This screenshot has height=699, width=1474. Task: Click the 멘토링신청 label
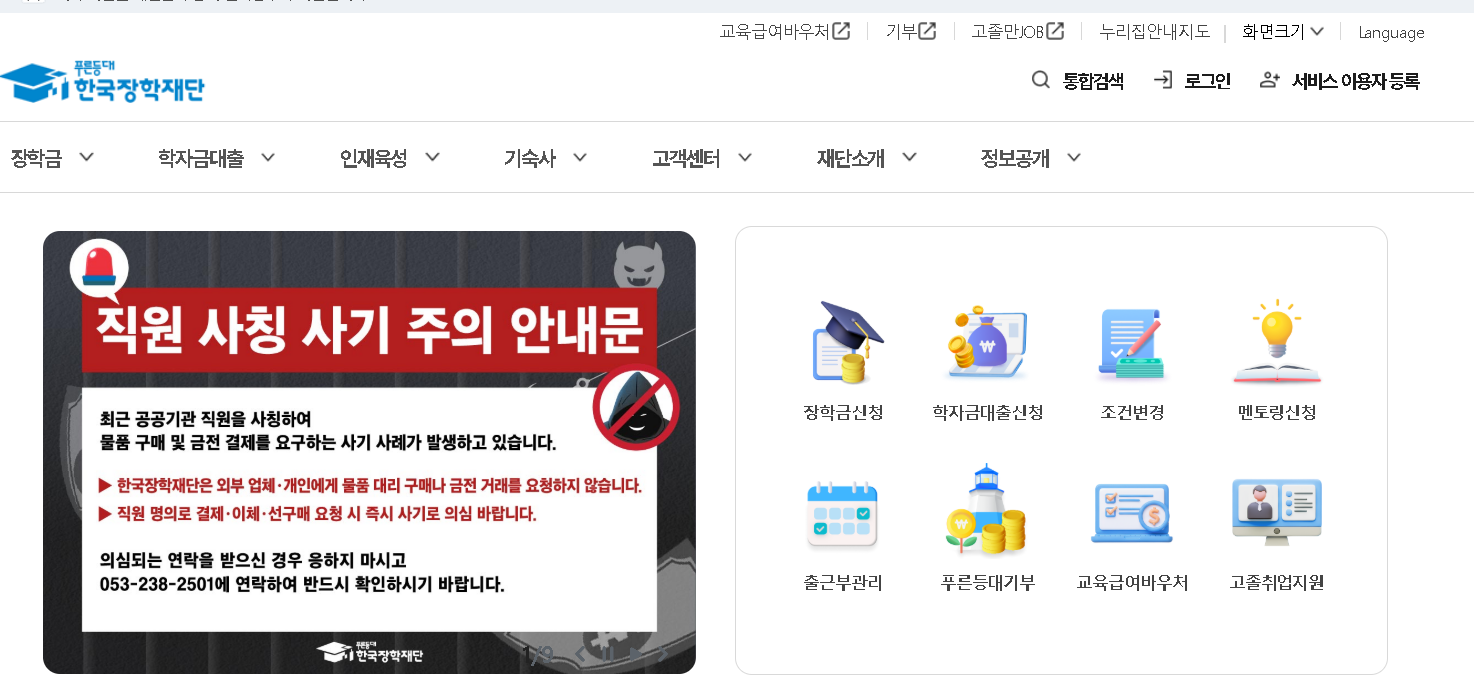[1277, 412]
